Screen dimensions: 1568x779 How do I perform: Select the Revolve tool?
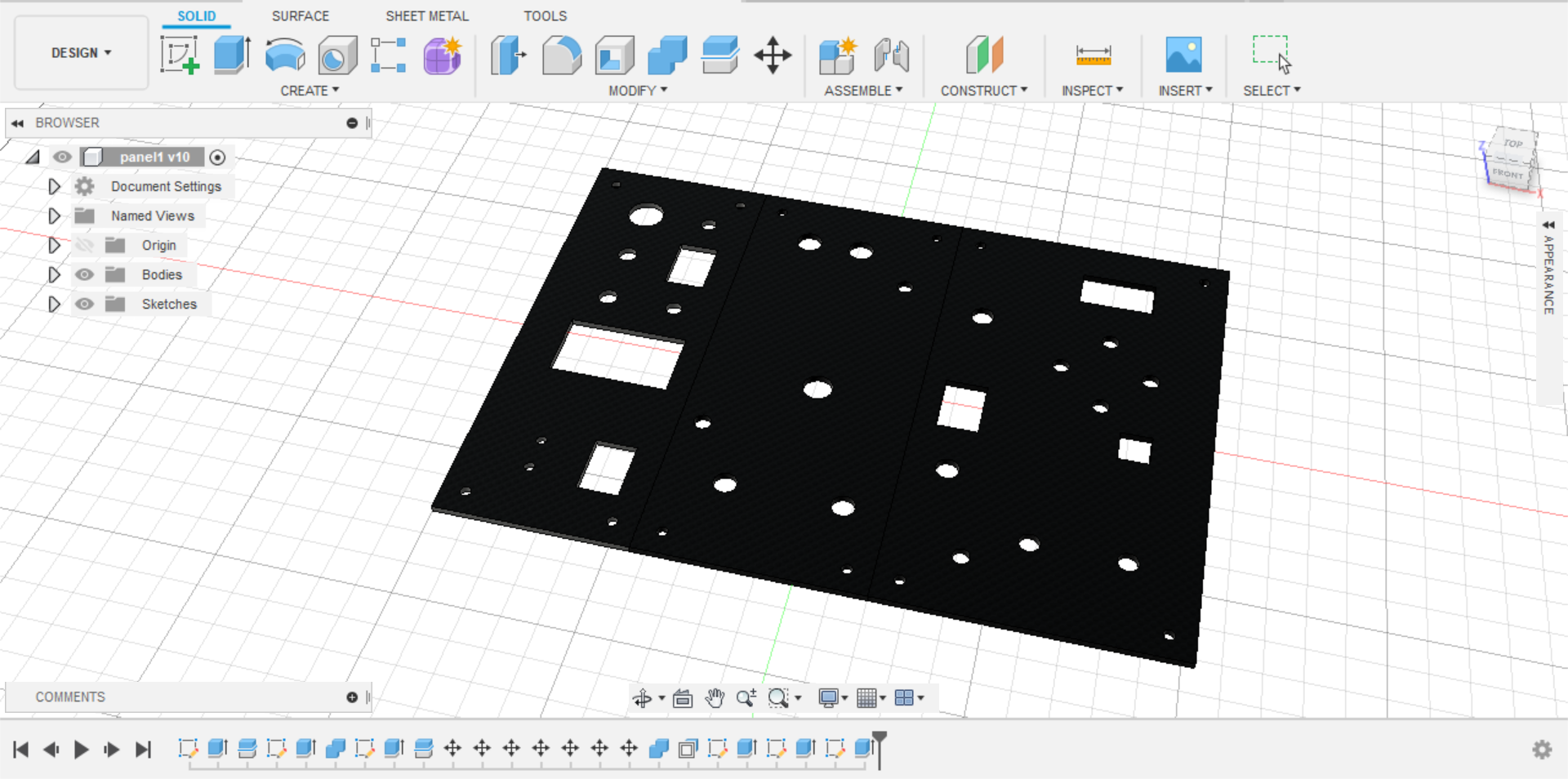click(x=285, y=56)
